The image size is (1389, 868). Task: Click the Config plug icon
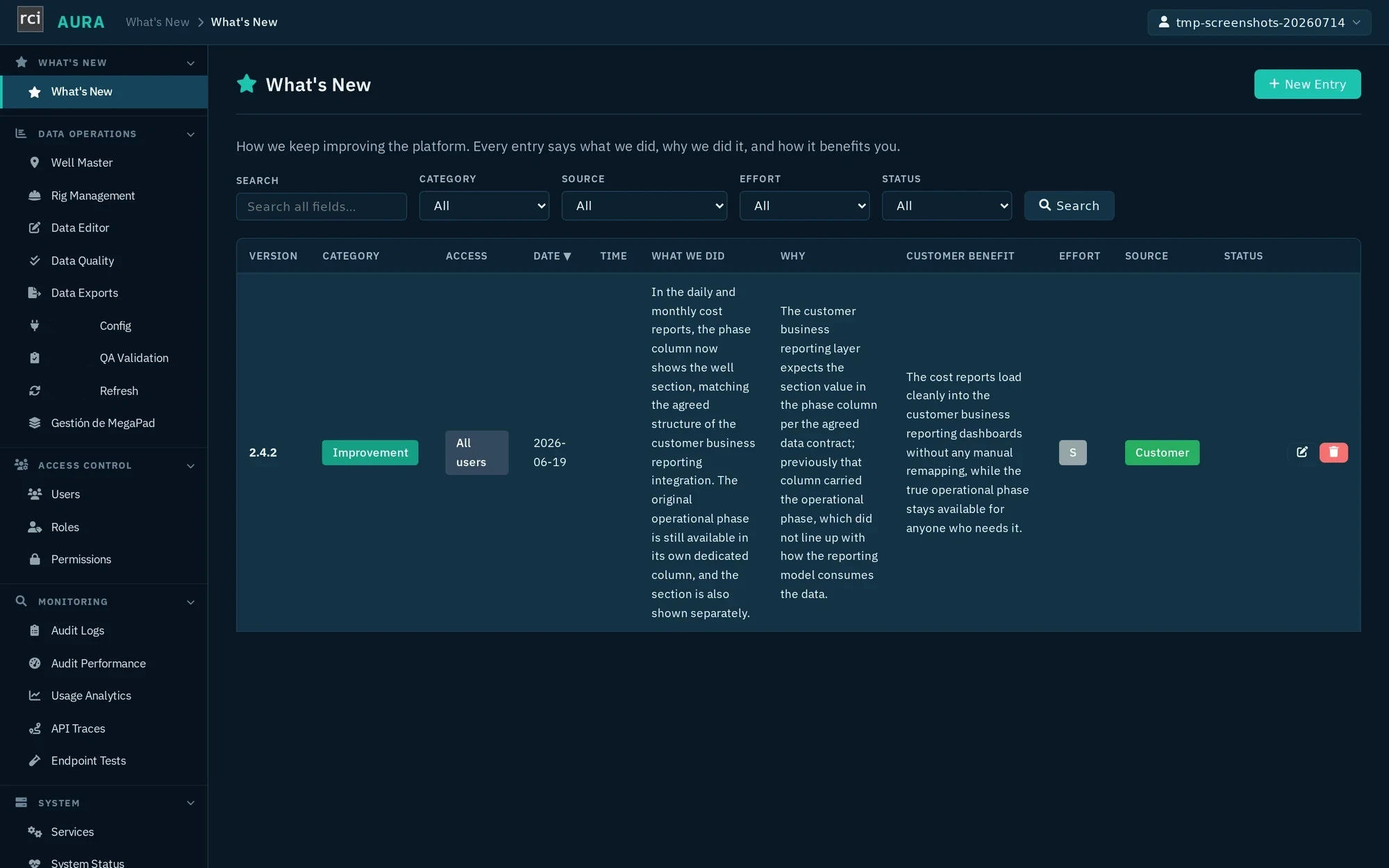click(x=34, y=326)
